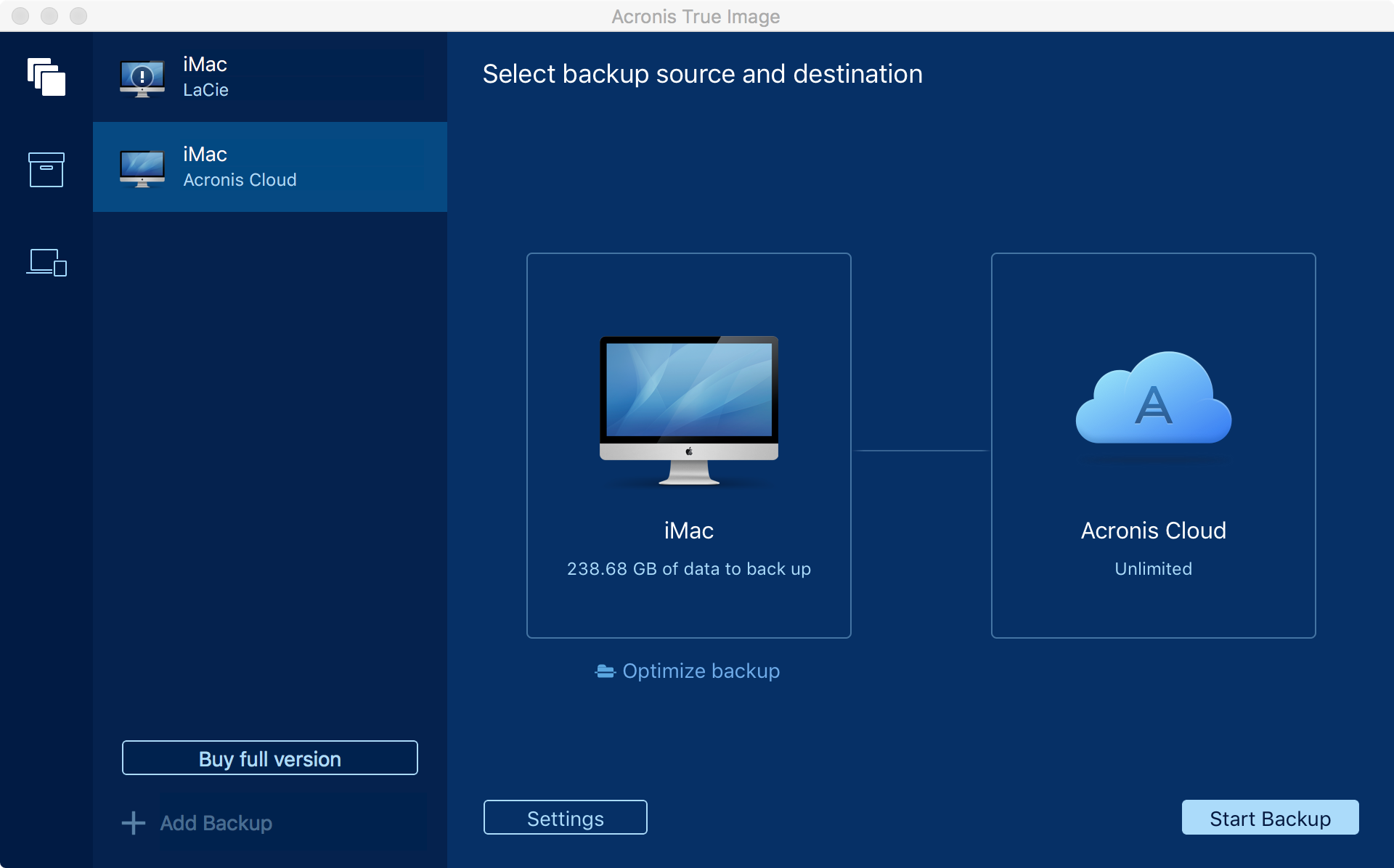
Task: Click the Add Backup label
Action: click(216, 823)
